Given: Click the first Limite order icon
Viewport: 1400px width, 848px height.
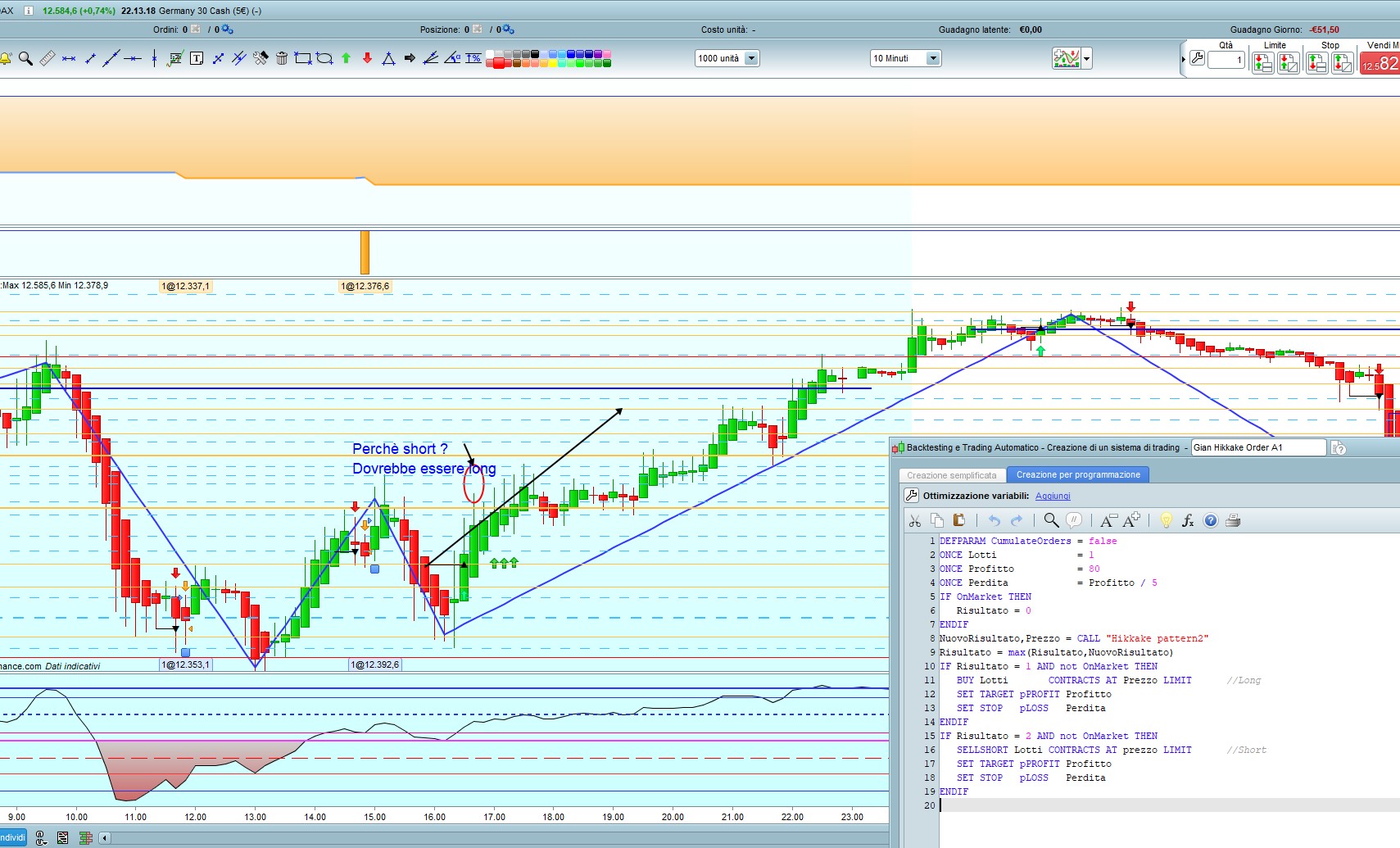Looking at the screenshot, I should pos(1262,62).
